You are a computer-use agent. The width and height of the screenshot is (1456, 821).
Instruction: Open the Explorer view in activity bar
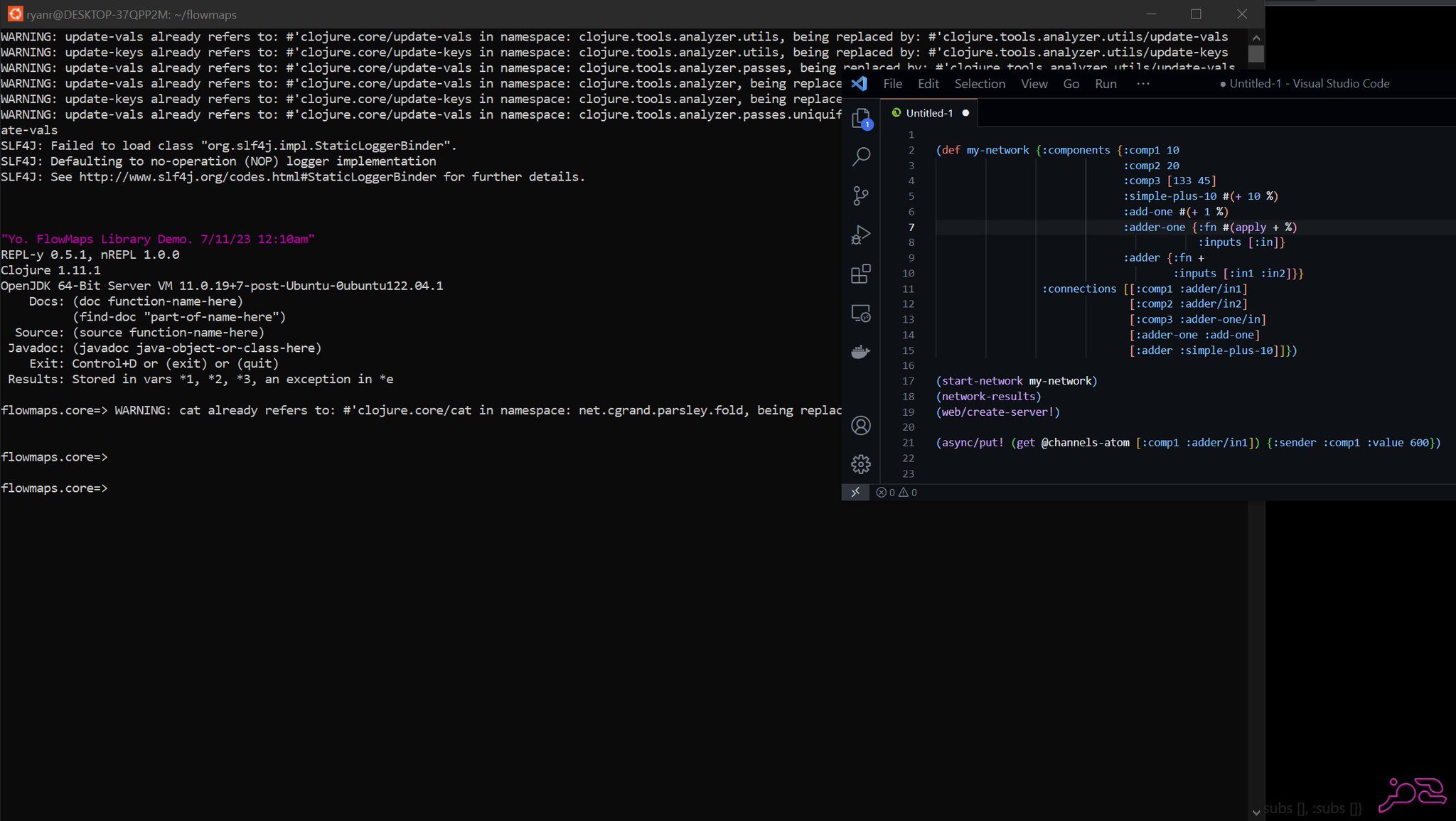861,118
